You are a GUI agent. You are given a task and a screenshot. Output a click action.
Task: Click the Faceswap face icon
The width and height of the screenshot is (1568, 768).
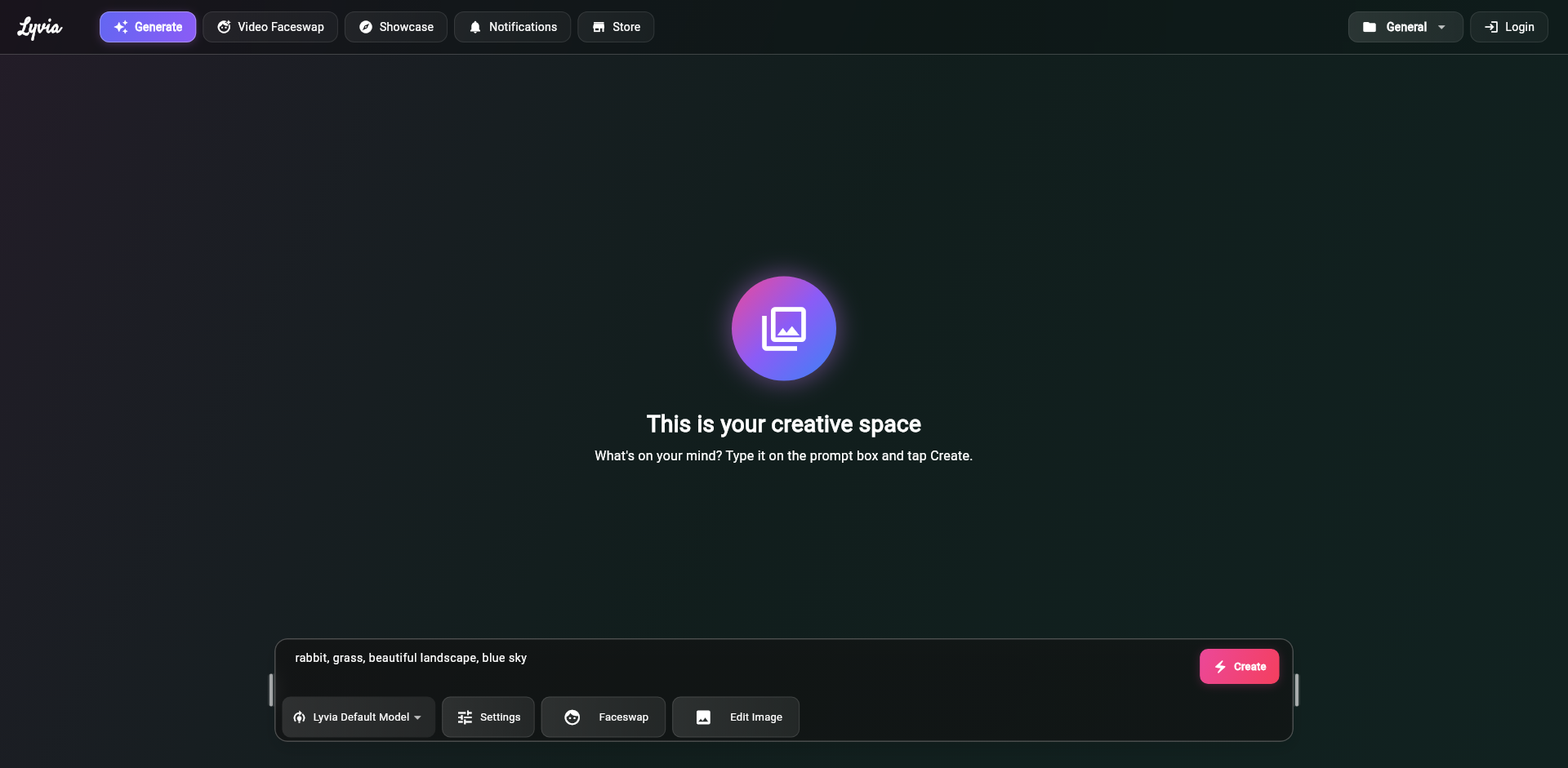[x=572, y=717]
